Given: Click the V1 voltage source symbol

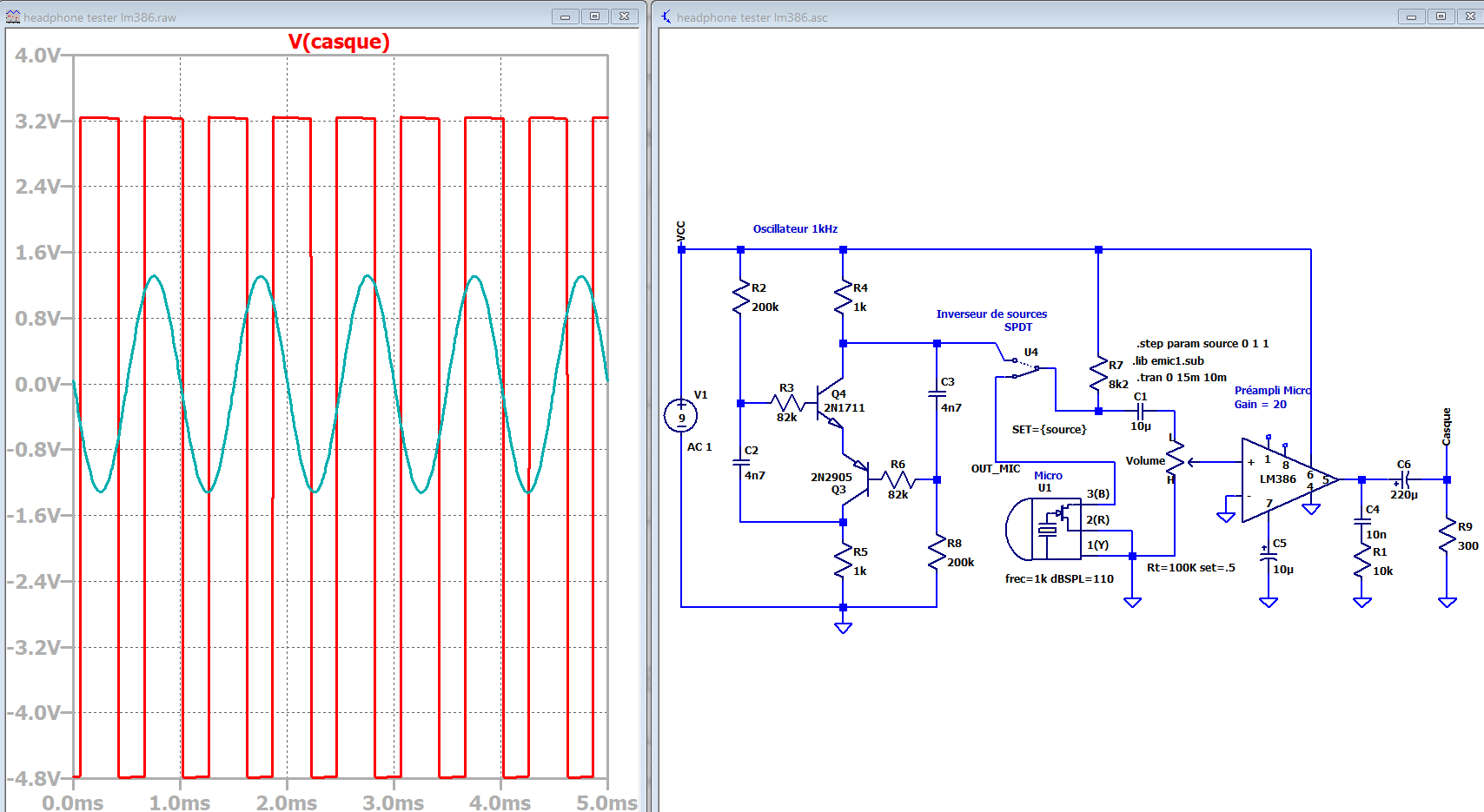Looking at the screenshot, I should [x=681, y=416].
